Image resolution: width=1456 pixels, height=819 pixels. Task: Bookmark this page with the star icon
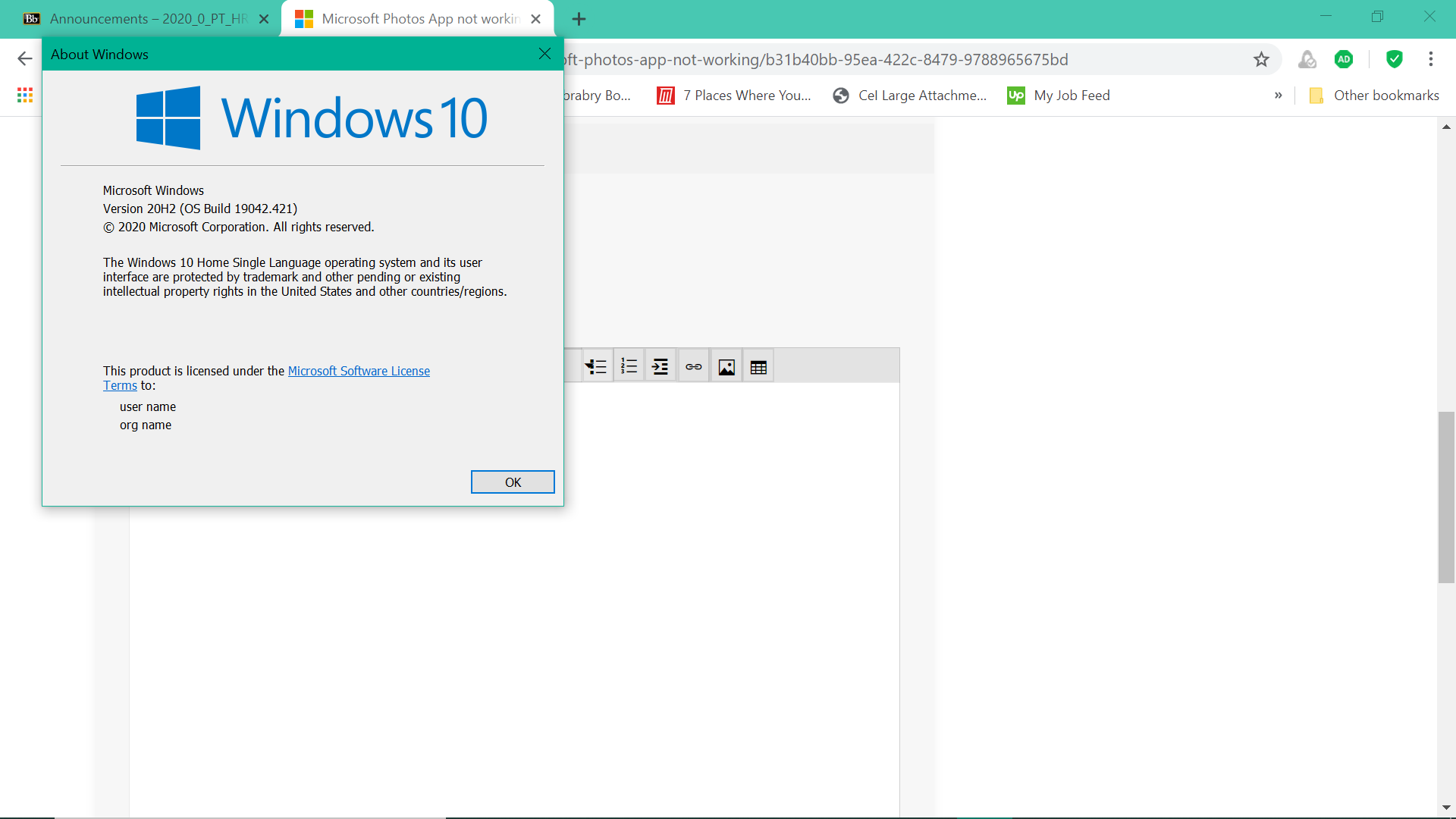tap(1261, 59)
